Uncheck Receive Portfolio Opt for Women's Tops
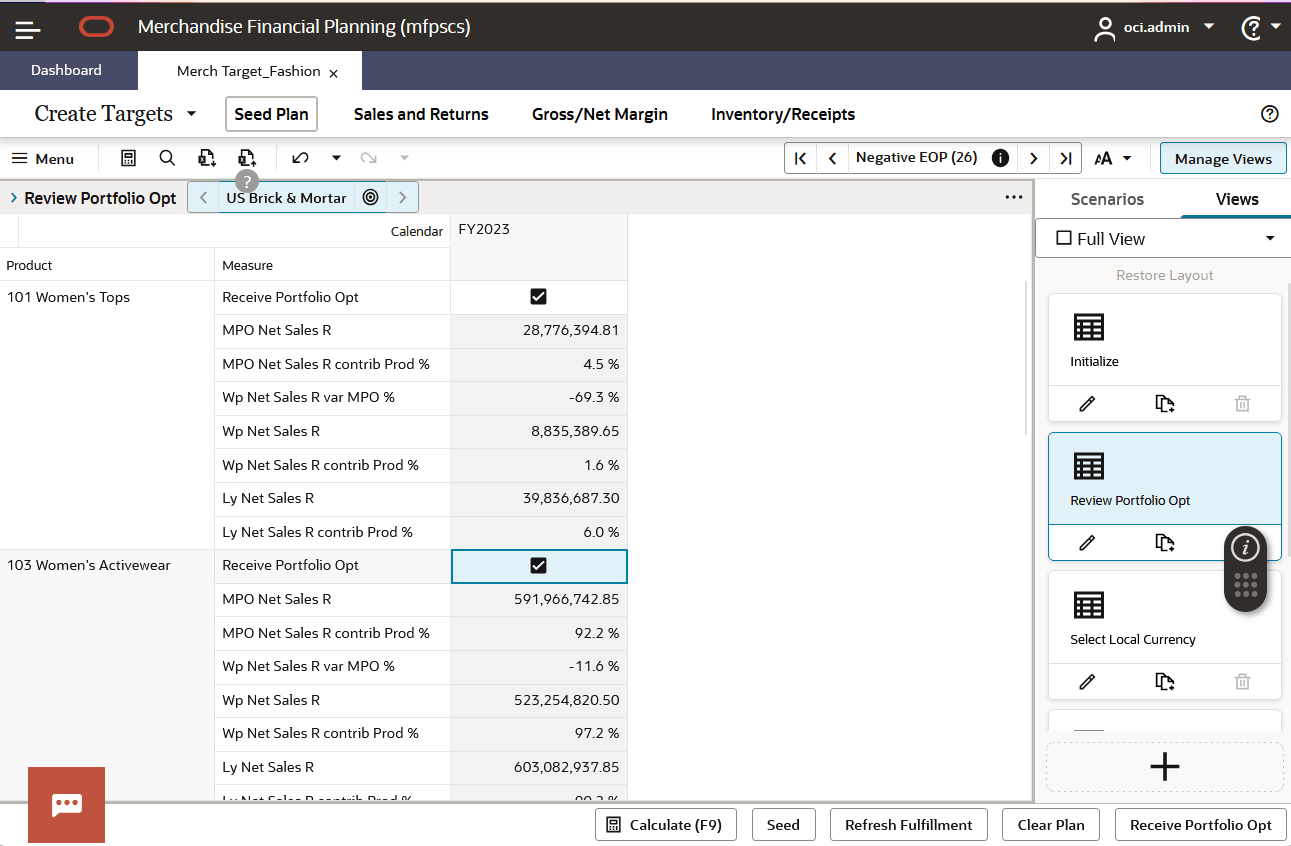This screenshot has width=1291, height=846. point(538,296)
